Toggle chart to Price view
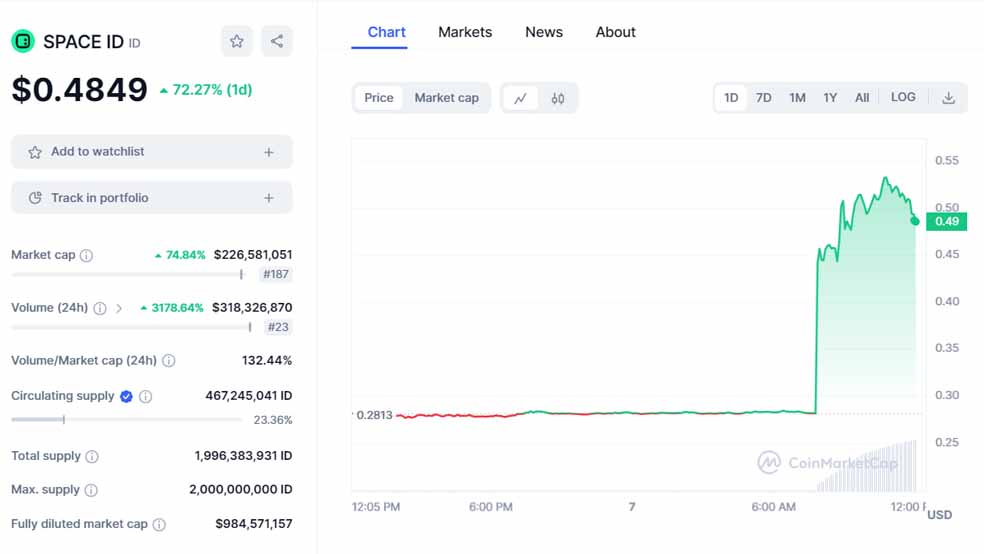Image resolution: width=984 pixels, height=554 pixels. (379, 98)
